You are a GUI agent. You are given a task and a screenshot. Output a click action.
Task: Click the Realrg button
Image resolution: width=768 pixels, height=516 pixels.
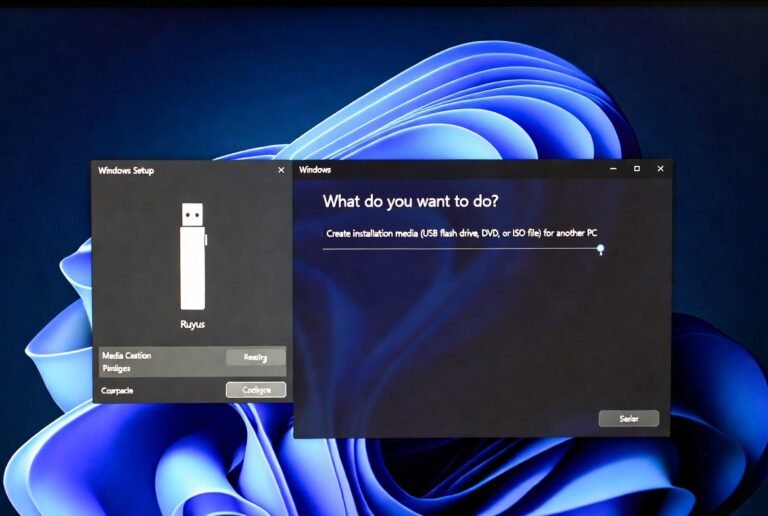click(x=256, y=357)
